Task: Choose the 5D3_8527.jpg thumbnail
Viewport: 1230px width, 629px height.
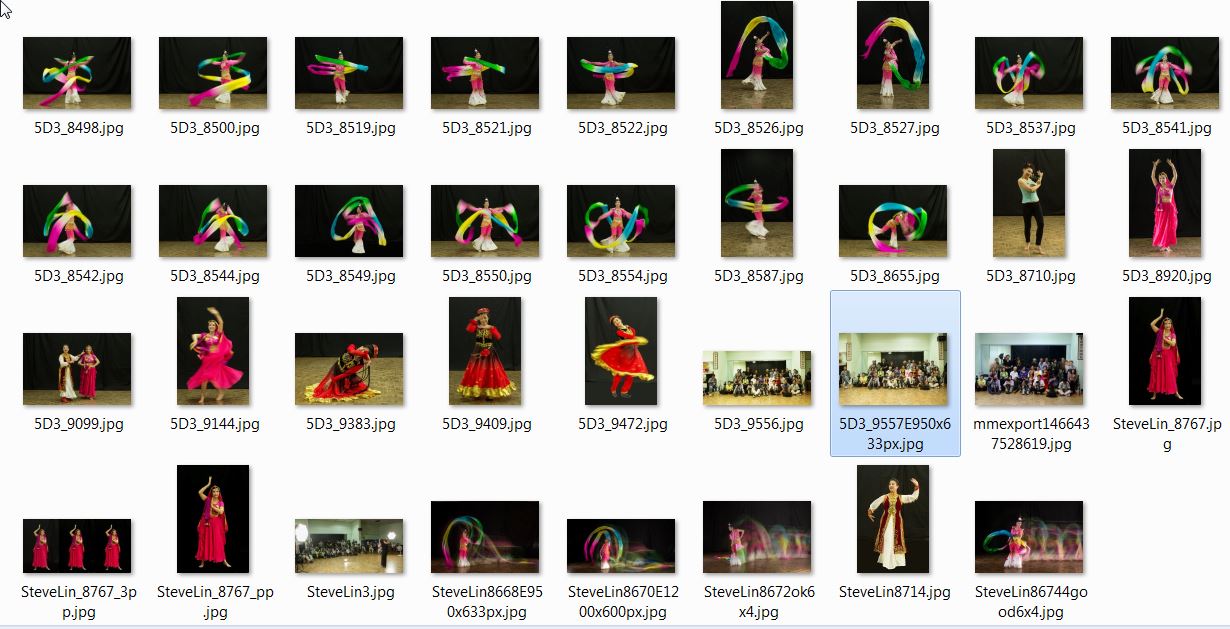Action: pos(893,56)
